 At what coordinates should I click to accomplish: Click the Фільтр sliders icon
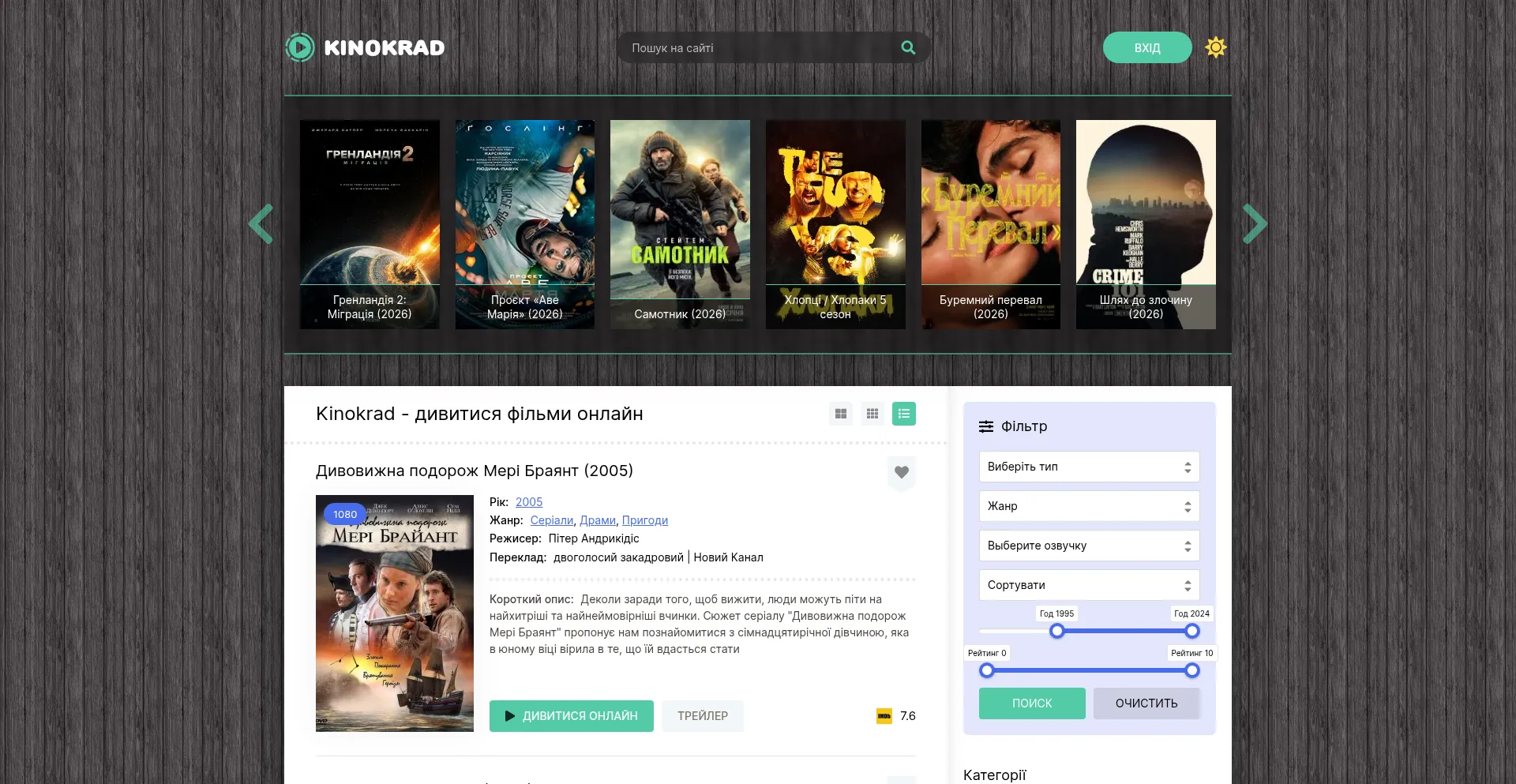pos(986,426)
